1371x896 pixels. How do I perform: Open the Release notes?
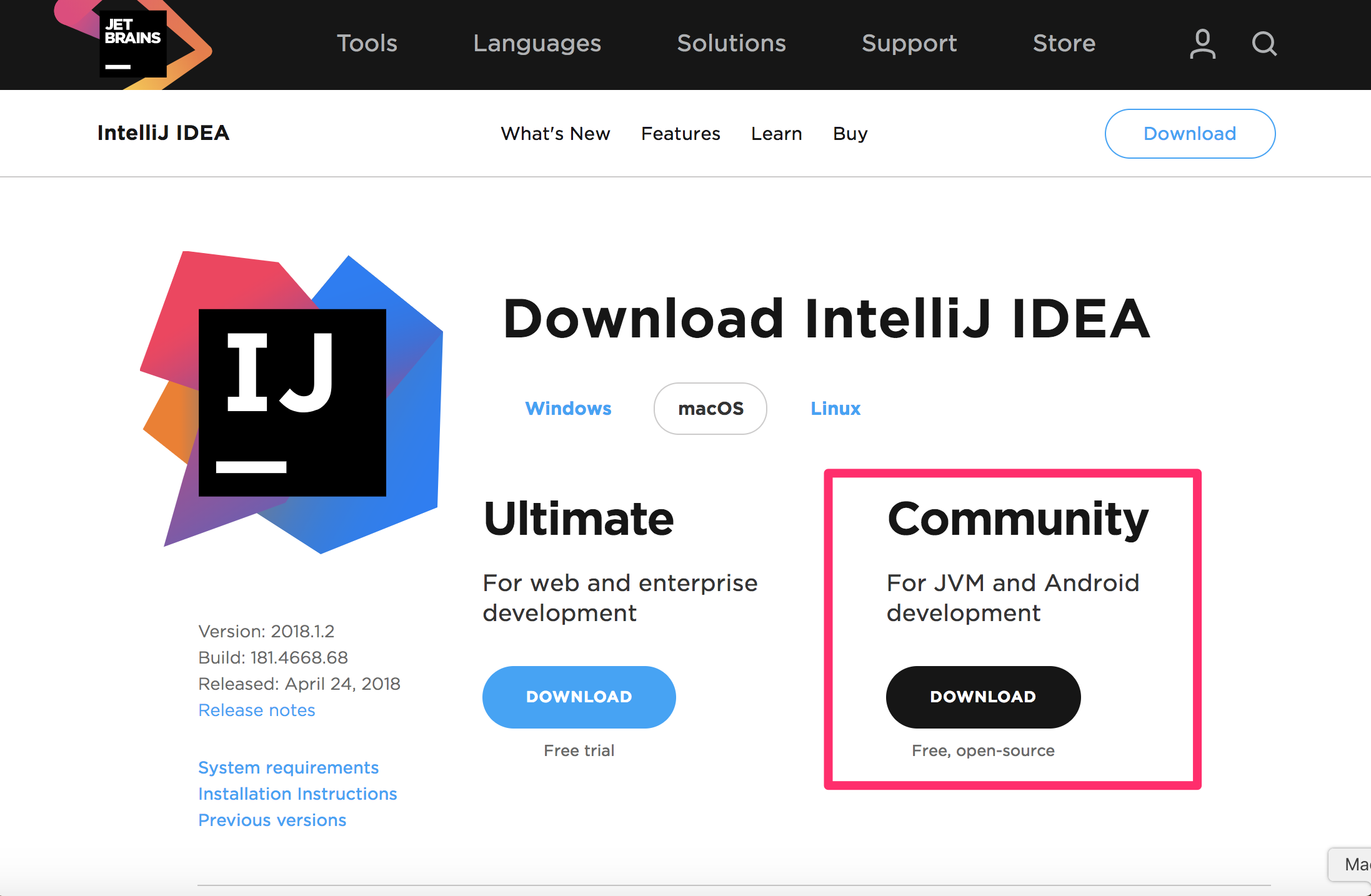pos(256,710)
